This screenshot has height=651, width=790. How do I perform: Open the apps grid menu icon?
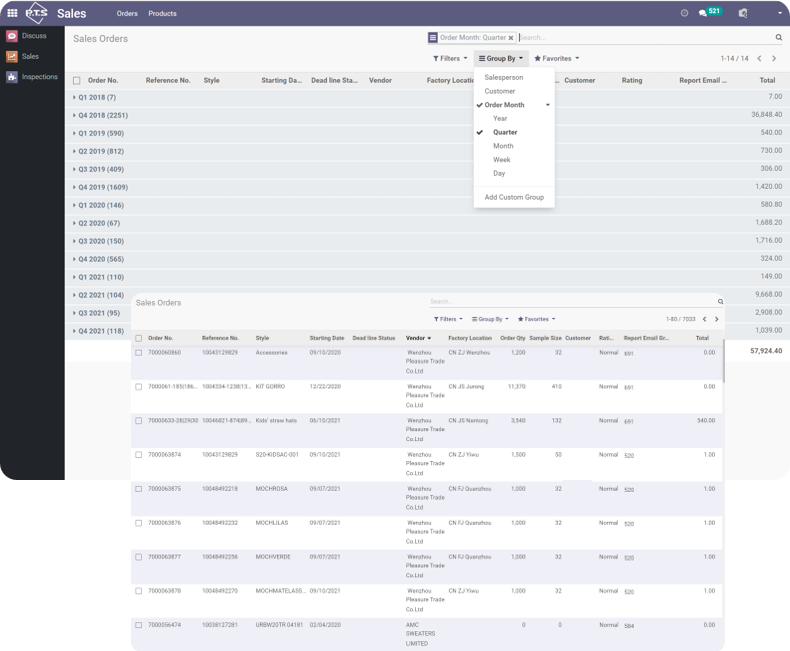12,13
